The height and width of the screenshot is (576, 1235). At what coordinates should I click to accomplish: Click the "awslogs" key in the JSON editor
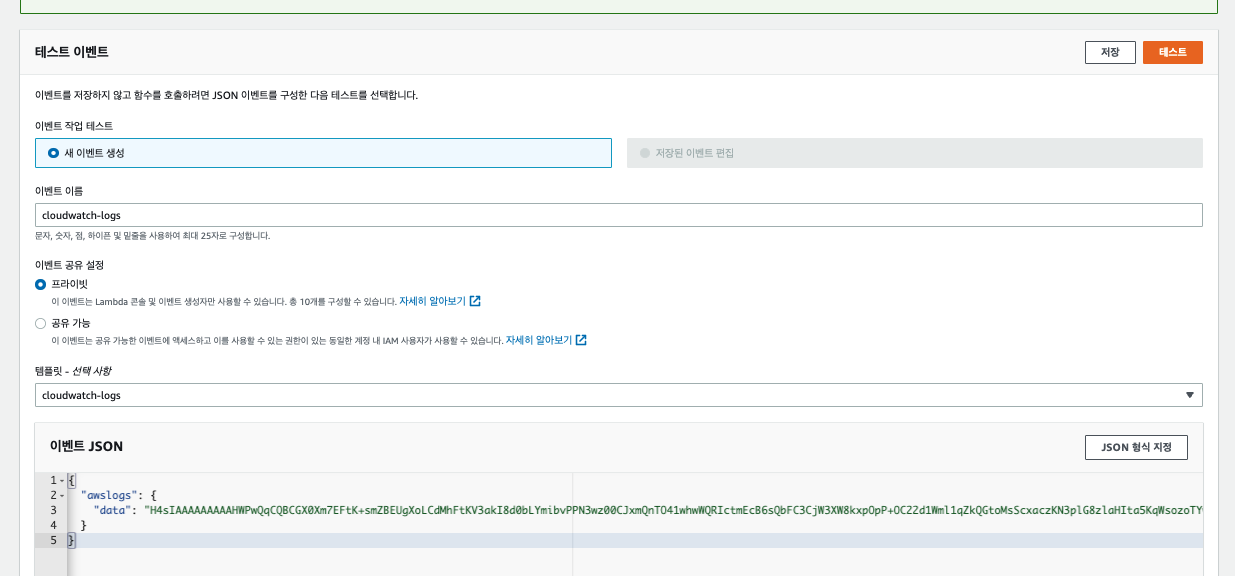(x=107, y=495)
